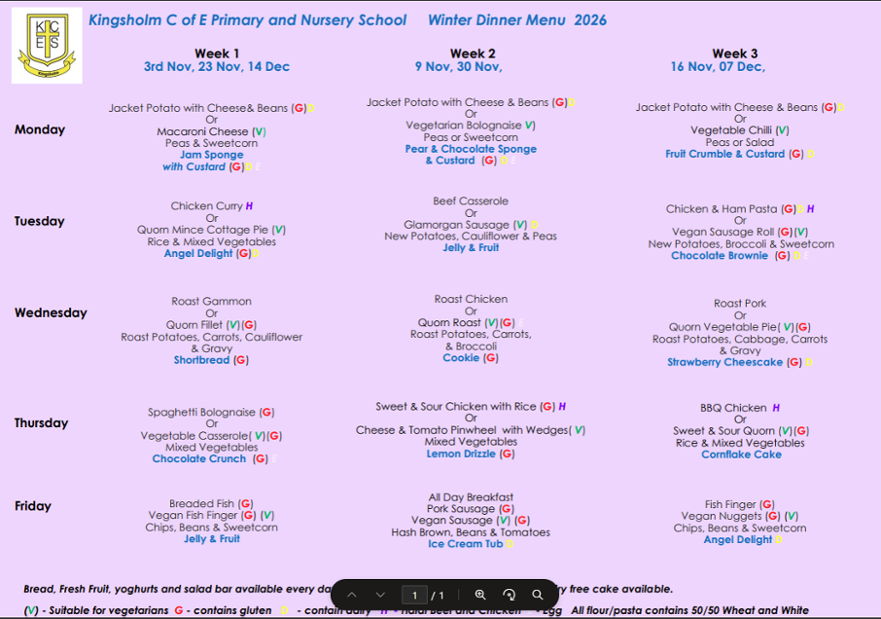This screenshot has width=881, height=619.
Task: Click the 'Week 2' column heading
Action: tap(473, 53)
